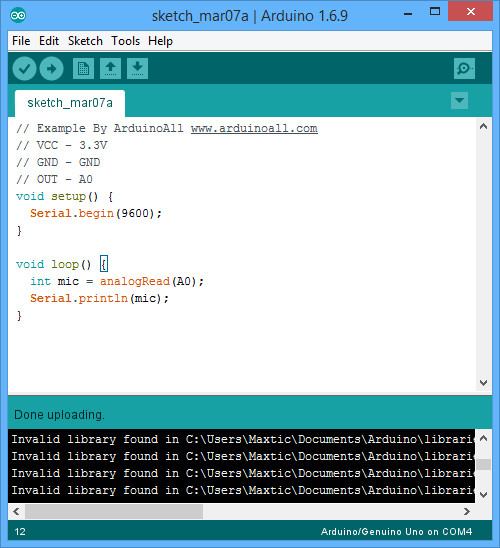Click 'Arduino/Genuino Uno on COM4' board status
500x548 pixels.
click(x=397, y=532)
